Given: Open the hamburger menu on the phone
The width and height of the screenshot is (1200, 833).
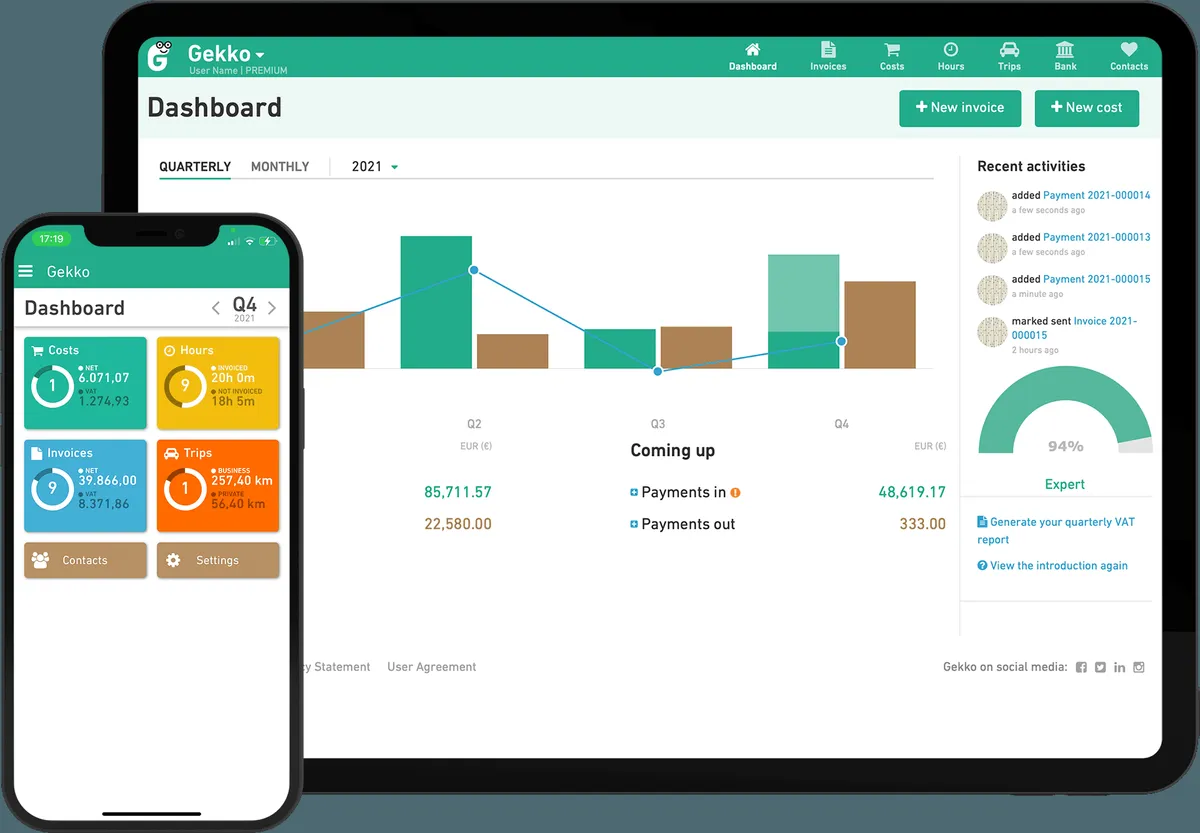Looking at the screenshot, I should (x=26, y=271).
